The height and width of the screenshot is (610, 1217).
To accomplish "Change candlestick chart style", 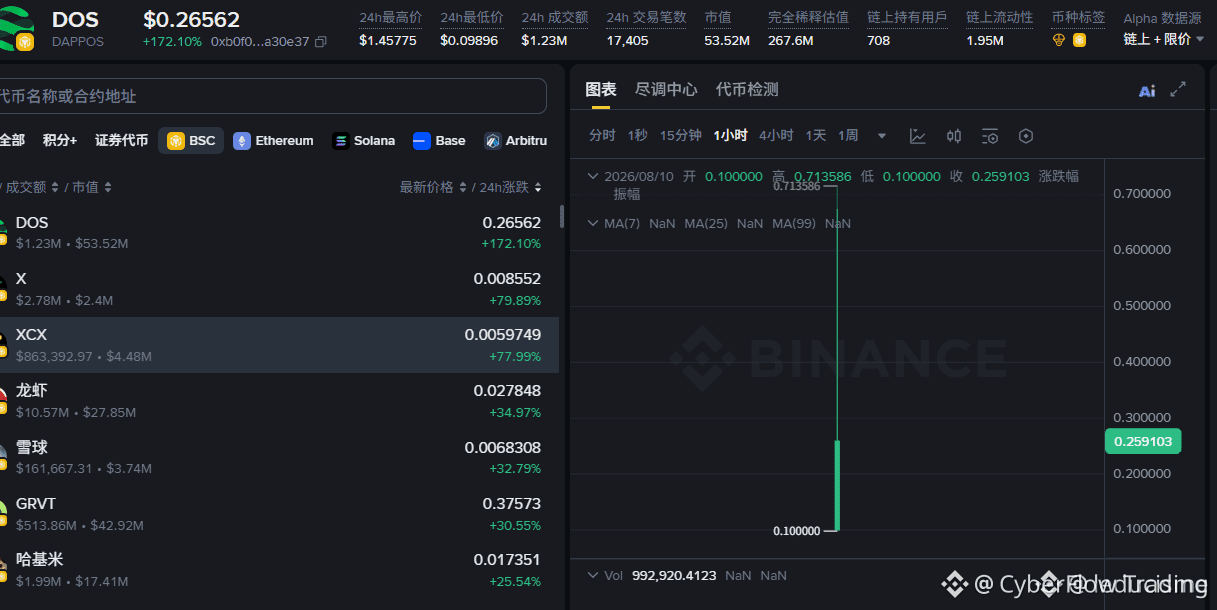I will pyautogui.click(x=954, y=136).
